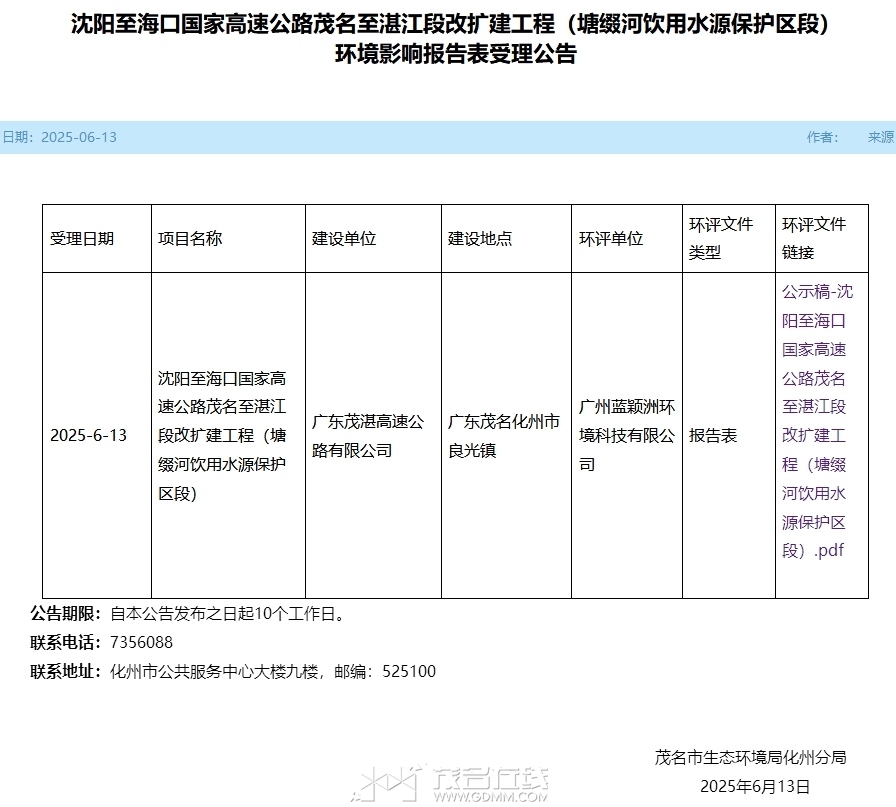Click the 来源 label in blue bar
This screenshot has width=896, height=807.
tap(881, 137)
